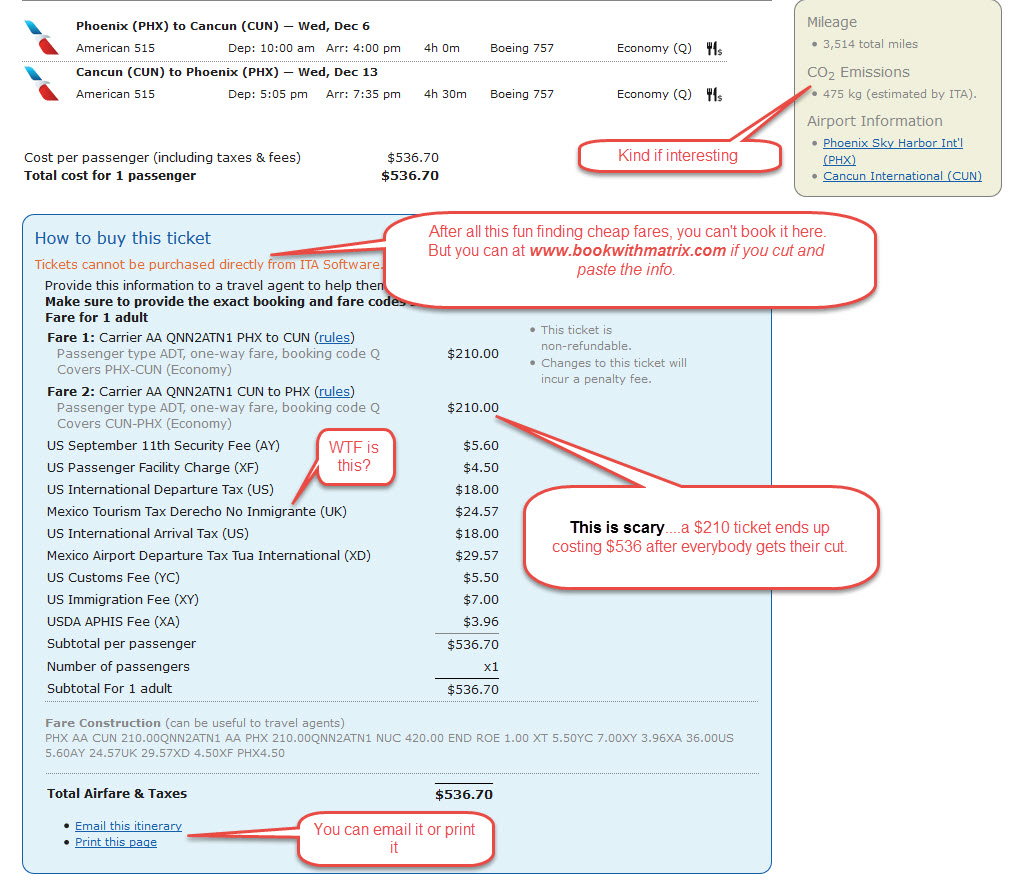Click the How to buy this ticket heading
1016x881 pixels.
(x=122, y=239)
